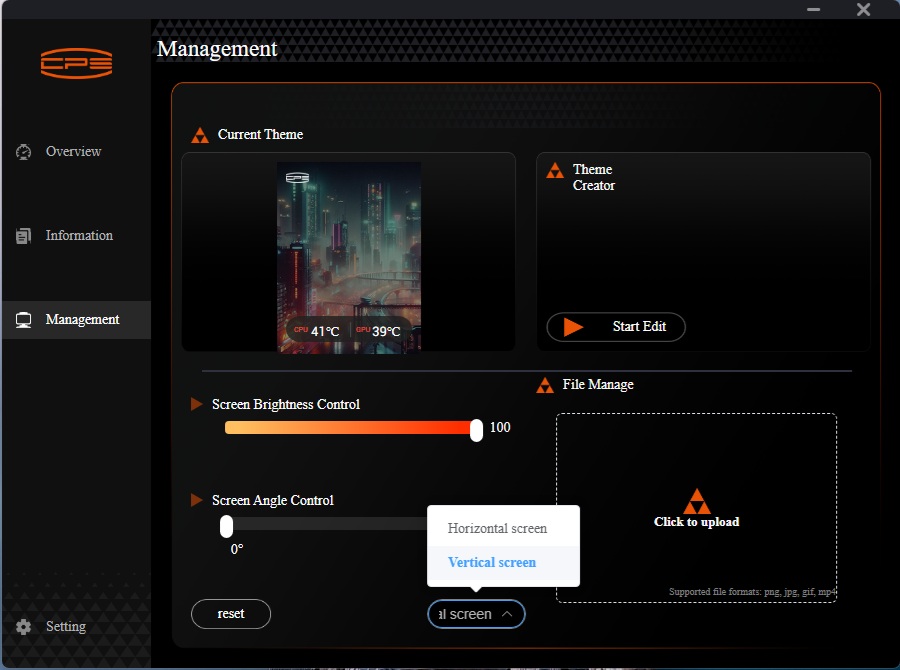Image resolution: width=900 pixels, height=670 pixels.
Task: Click the Screen Angle Control label
Action: pos(273,501)
